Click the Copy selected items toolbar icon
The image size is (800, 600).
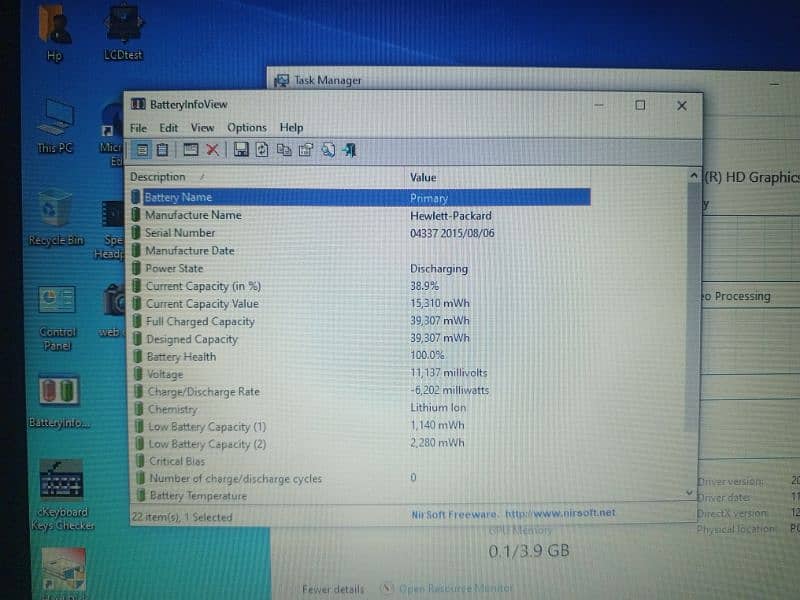[284, 150]
